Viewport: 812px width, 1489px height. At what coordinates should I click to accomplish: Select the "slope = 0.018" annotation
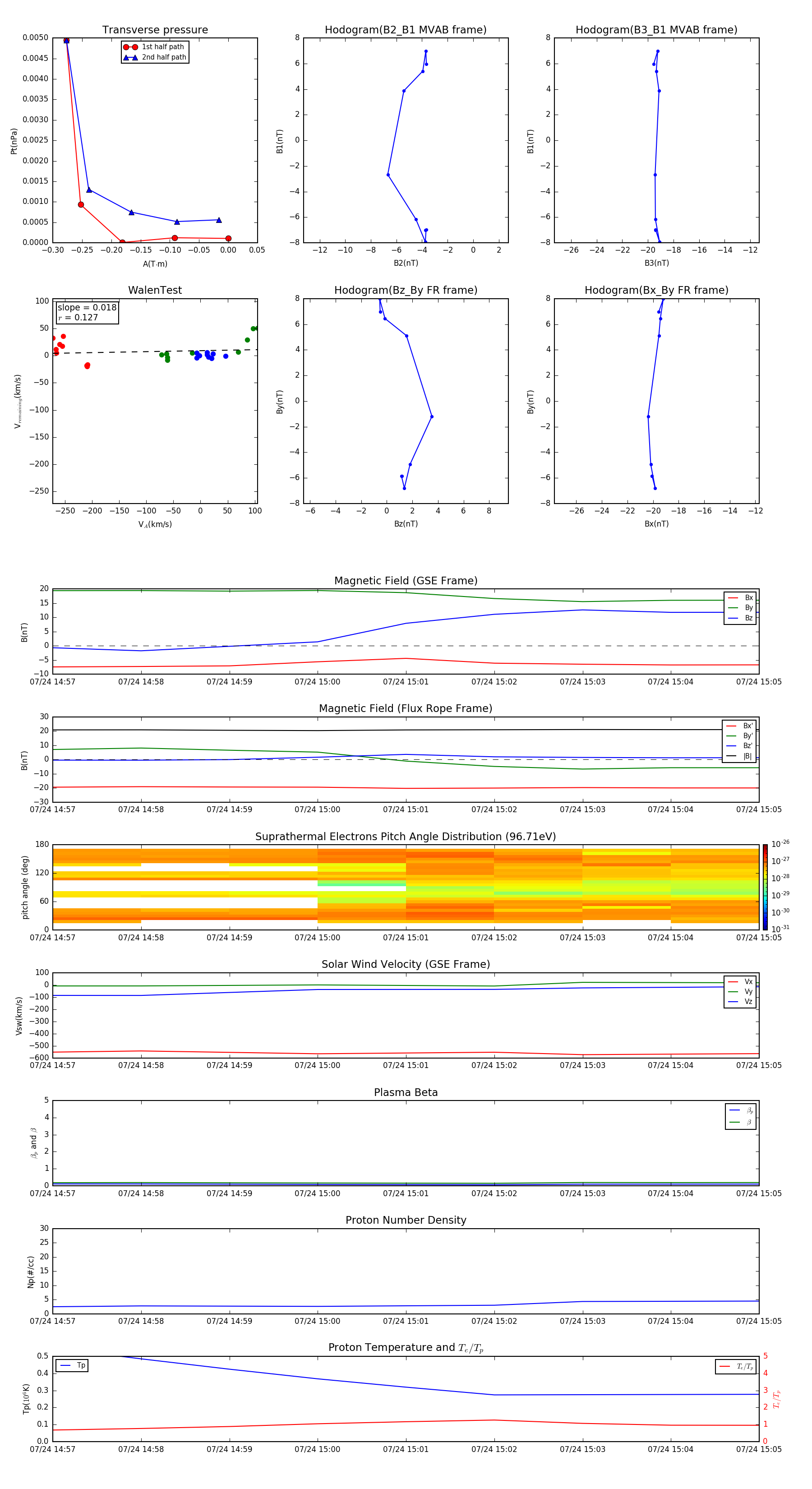[x=87, y=308]
